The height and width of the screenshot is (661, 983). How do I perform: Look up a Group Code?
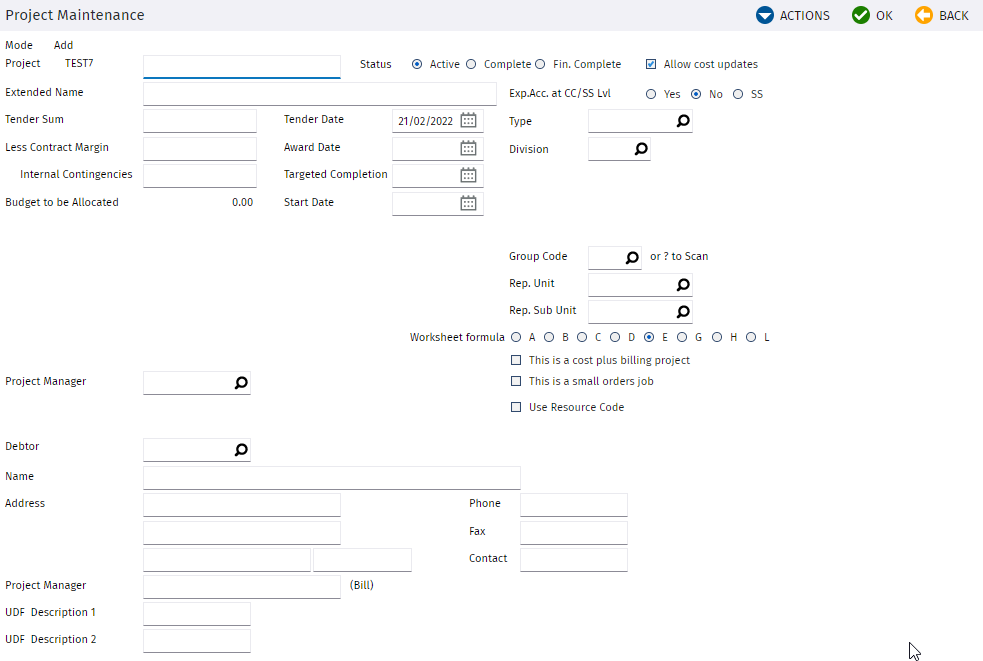632,257
